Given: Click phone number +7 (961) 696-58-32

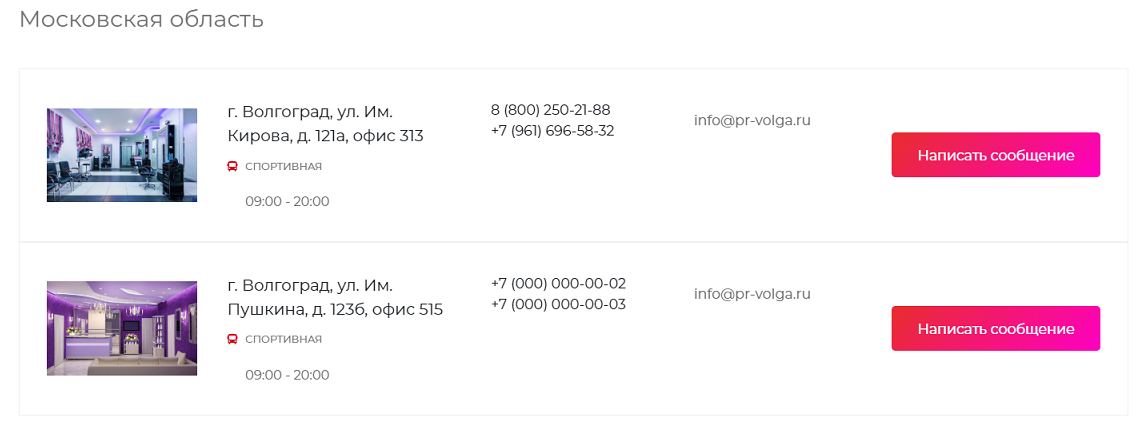Looking at the screenshot, I should (552, 131).
